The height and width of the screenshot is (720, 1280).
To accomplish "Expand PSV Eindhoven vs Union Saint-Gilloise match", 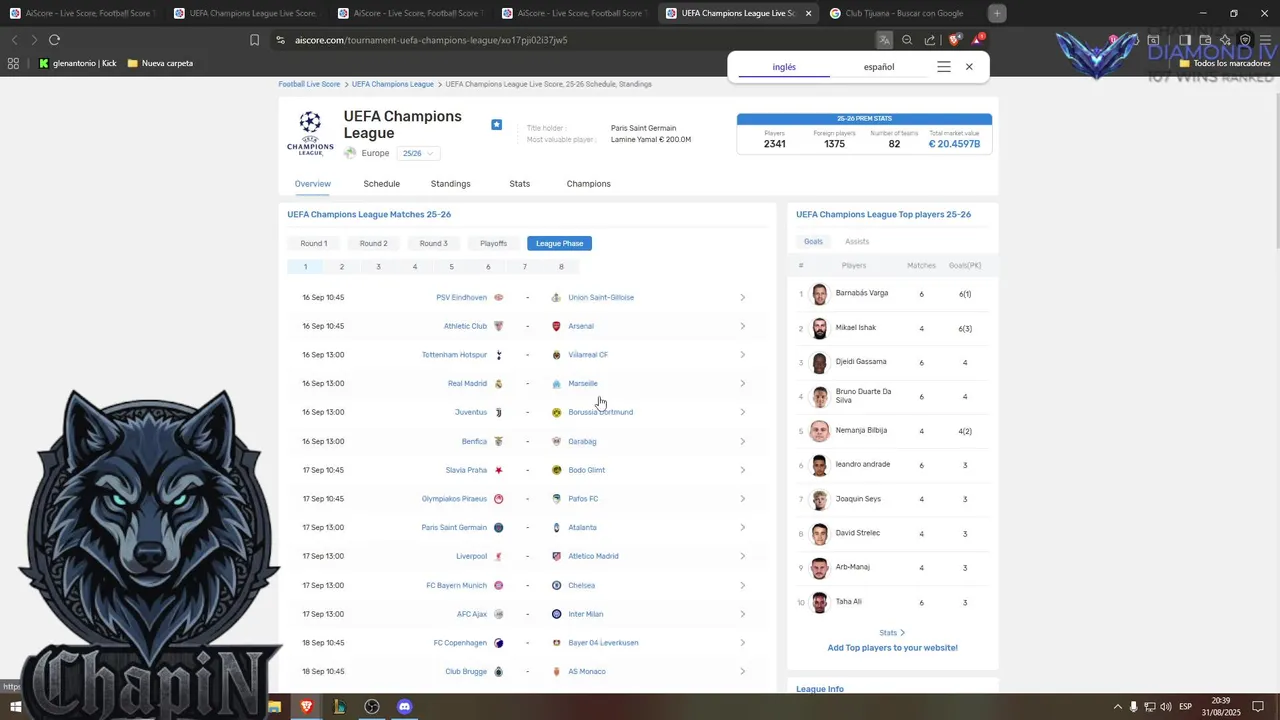I will point(742,297).
